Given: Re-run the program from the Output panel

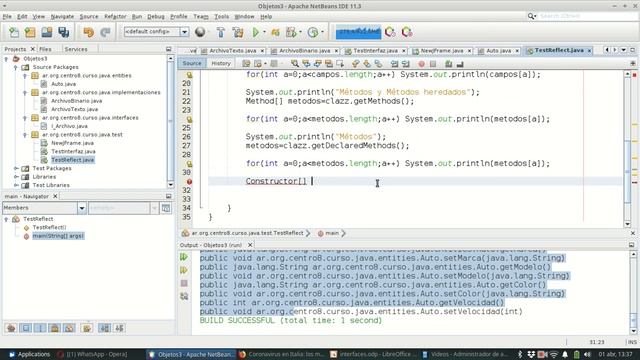Looking at the screenshot, I should (184, 257).
